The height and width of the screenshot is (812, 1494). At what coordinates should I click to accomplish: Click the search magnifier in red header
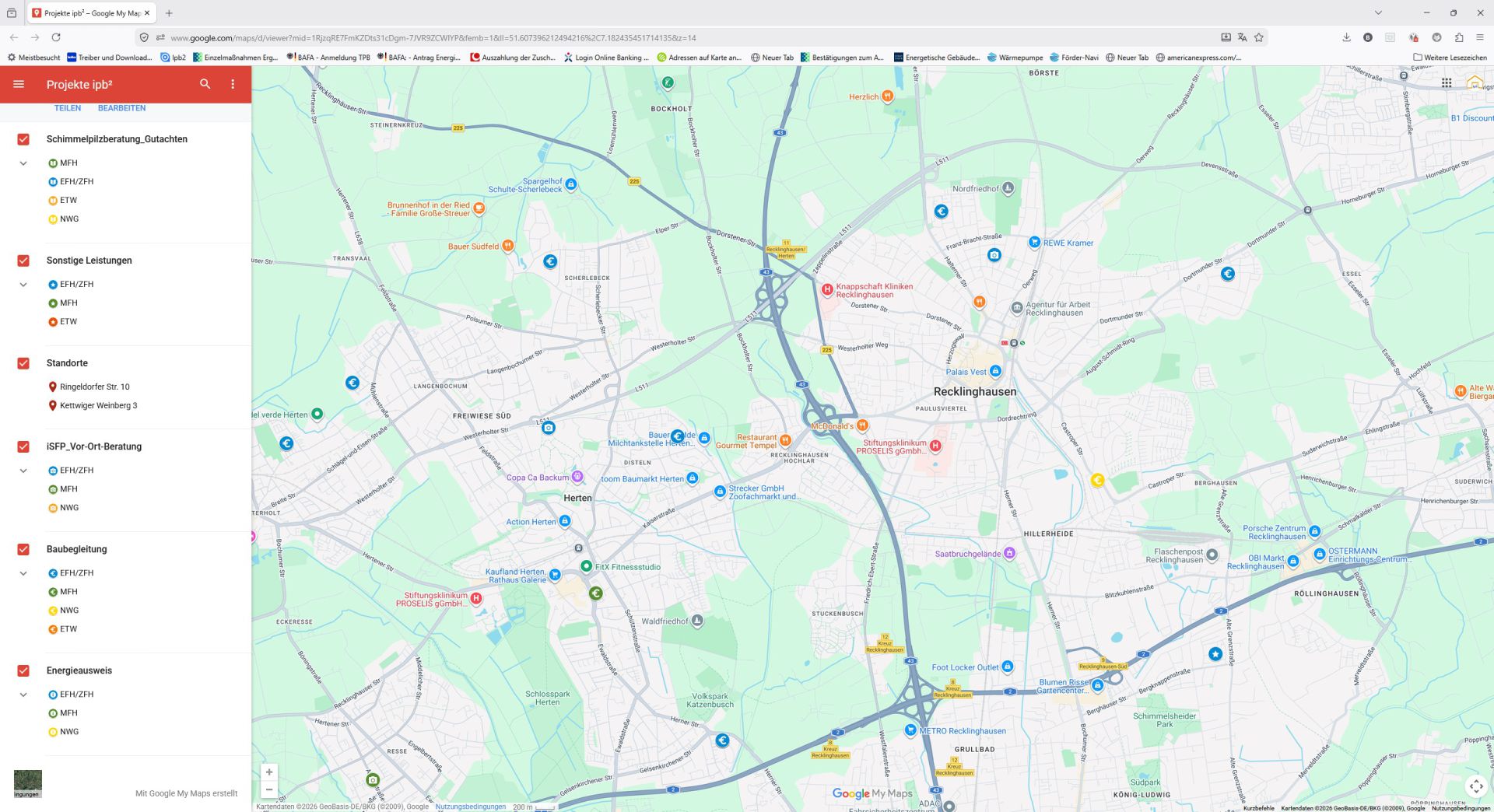pyautogui.click(x=205, y=84)
